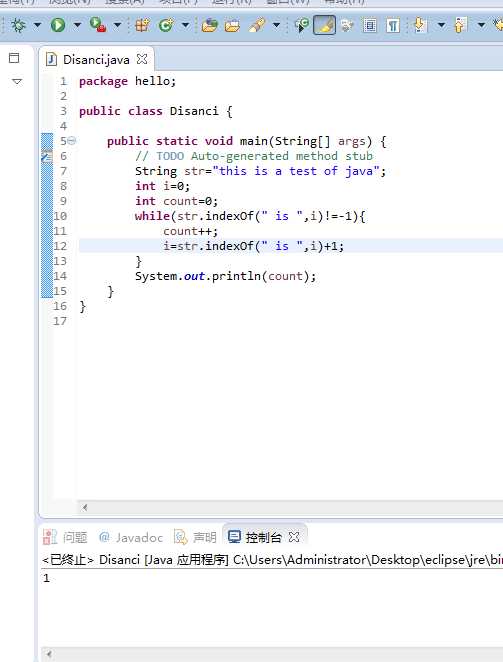Click the restore view icon in left sidebar

click(14, 58)
